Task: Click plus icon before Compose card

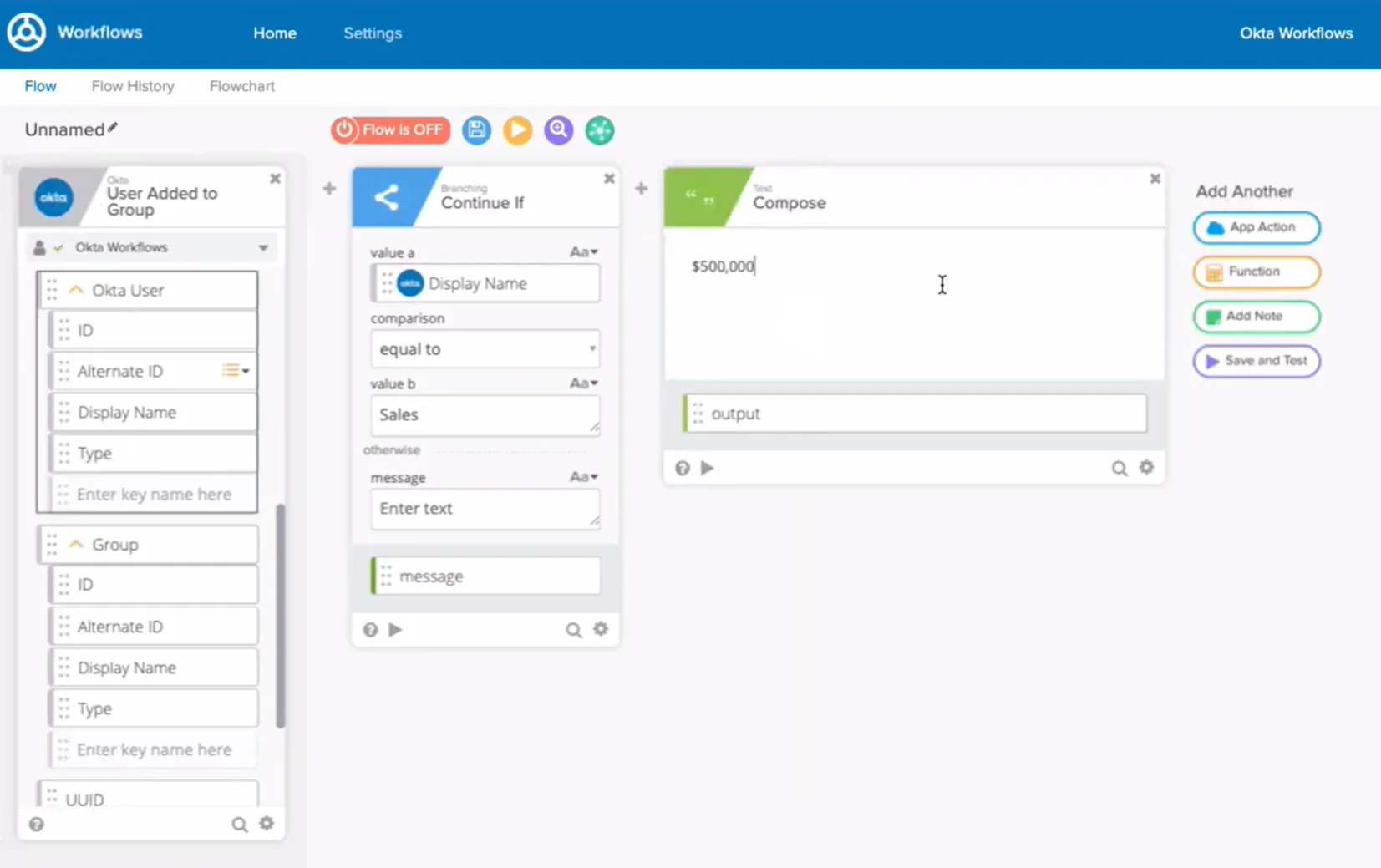Action: pos(641,189)
